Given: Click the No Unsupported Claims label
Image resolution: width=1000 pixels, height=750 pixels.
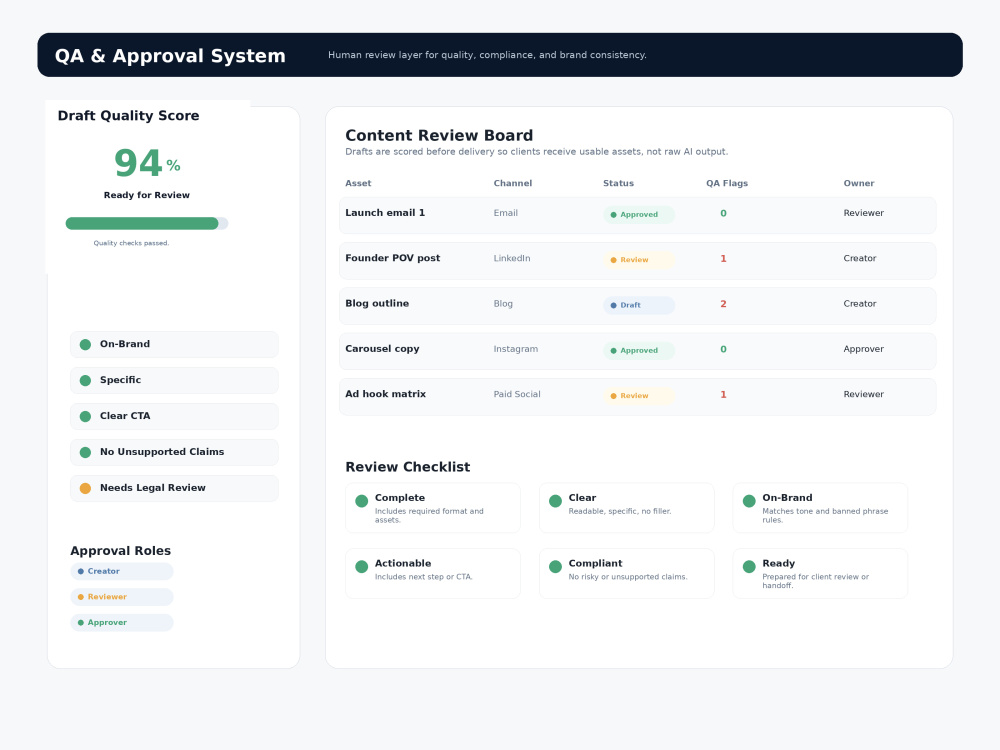Looking at the screenshot, I should tap(162, 452).
